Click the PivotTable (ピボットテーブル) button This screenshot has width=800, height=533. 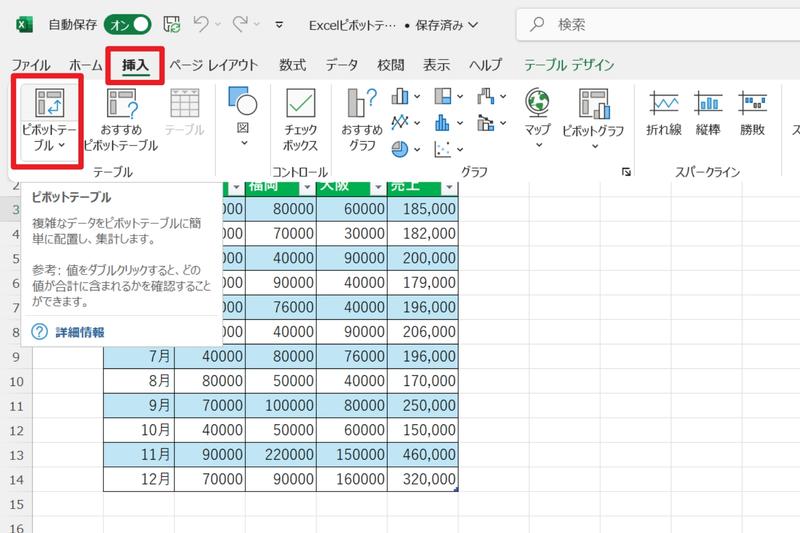click(48, 121)
